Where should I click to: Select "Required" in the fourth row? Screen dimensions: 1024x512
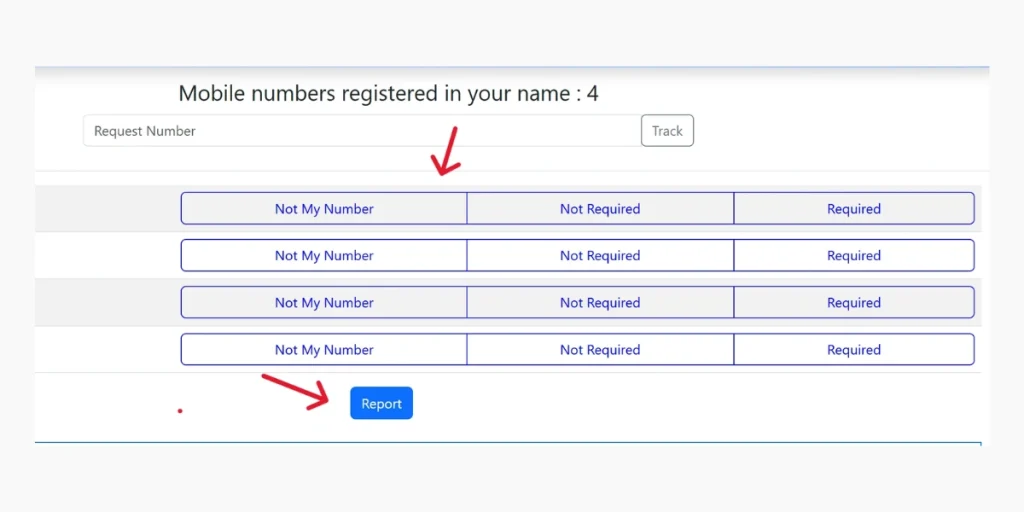(854, 350)
